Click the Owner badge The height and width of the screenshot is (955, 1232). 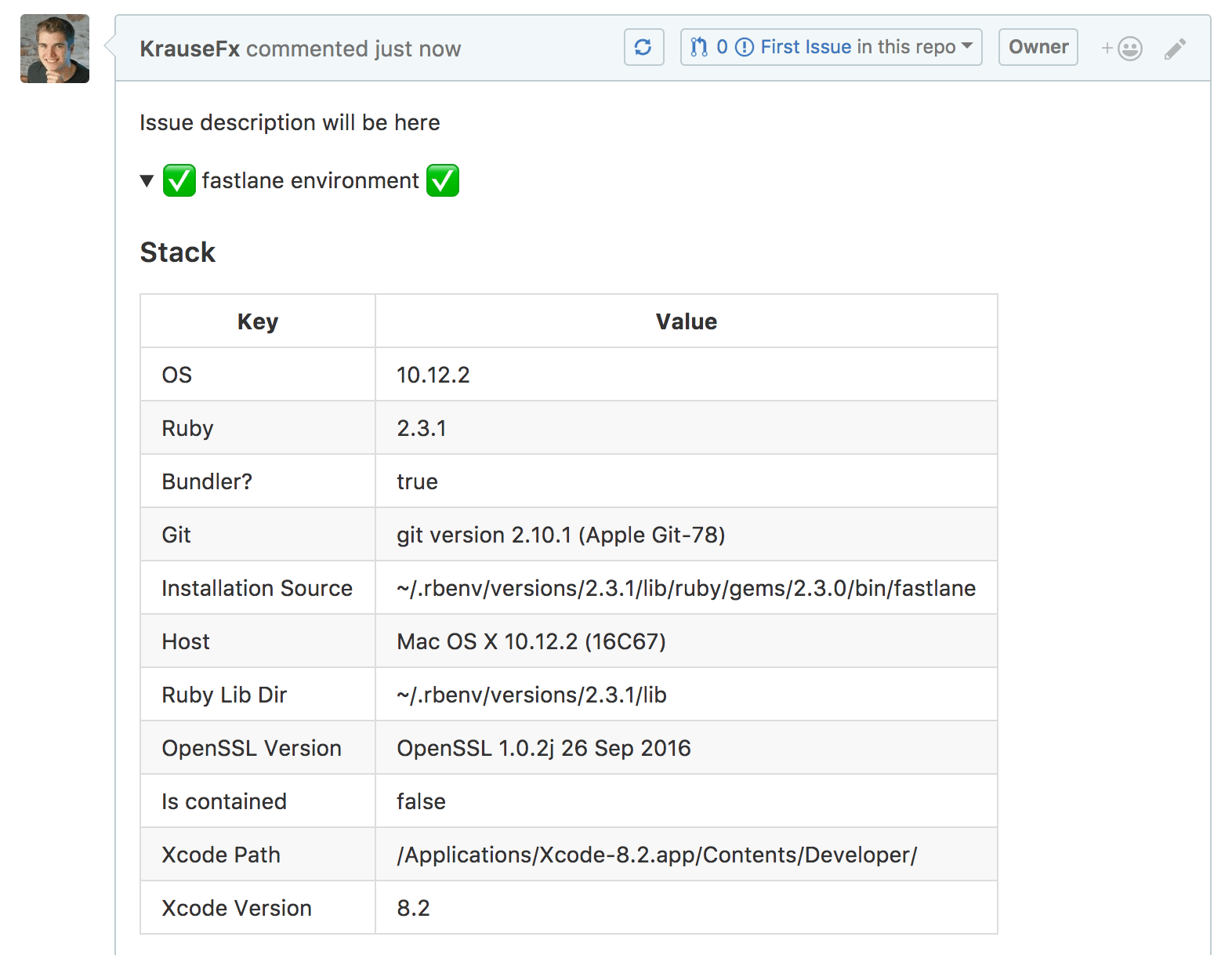1038,47
